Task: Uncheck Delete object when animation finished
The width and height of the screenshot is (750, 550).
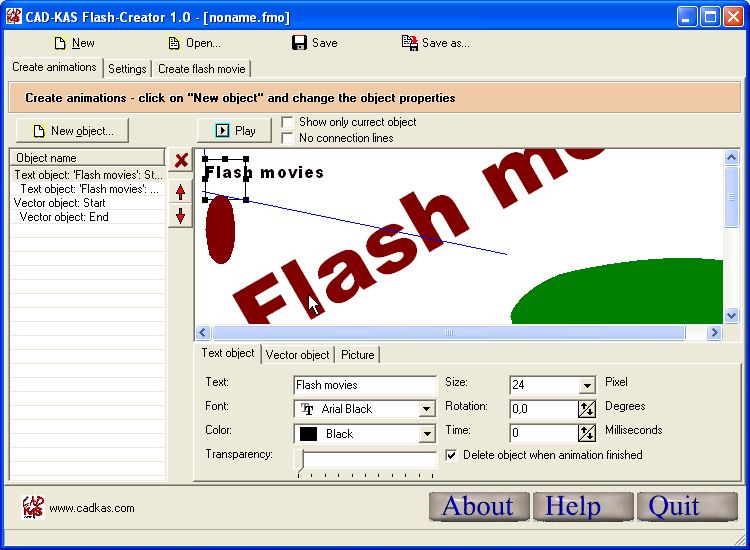Action: (451, 455)
